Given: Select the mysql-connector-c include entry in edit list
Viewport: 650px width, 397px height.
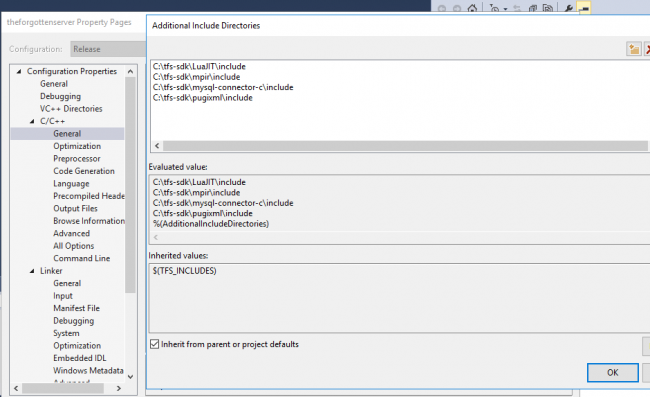Looking at the screenshot, I should pyautogui.click(x=223, y=87).
